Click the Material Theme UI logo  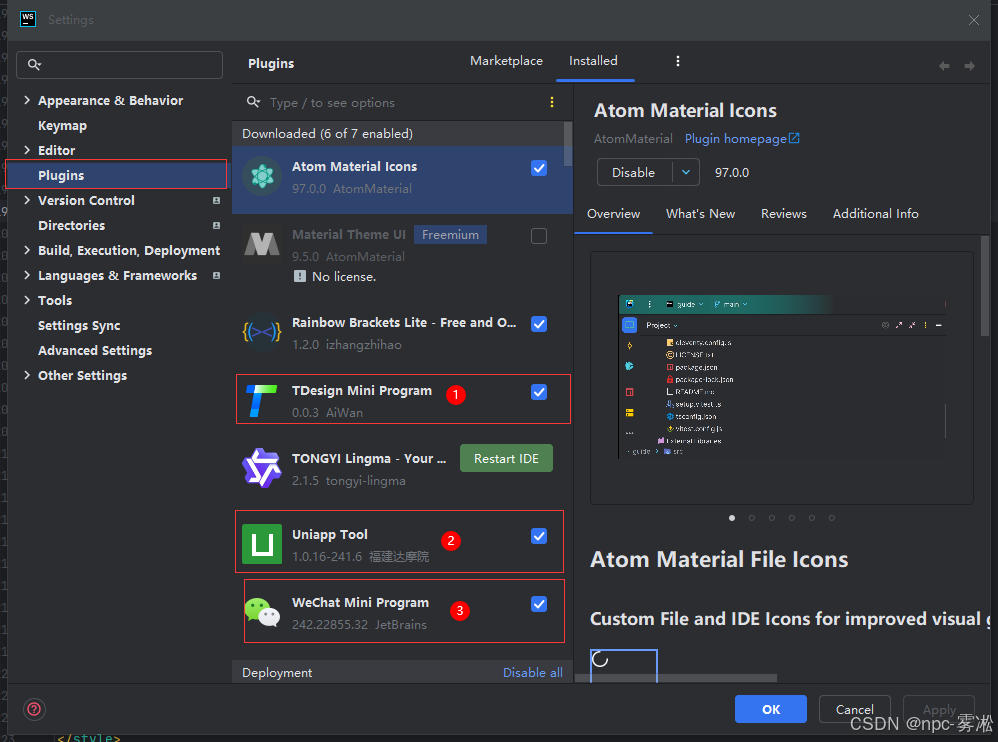tap(262, 244)
